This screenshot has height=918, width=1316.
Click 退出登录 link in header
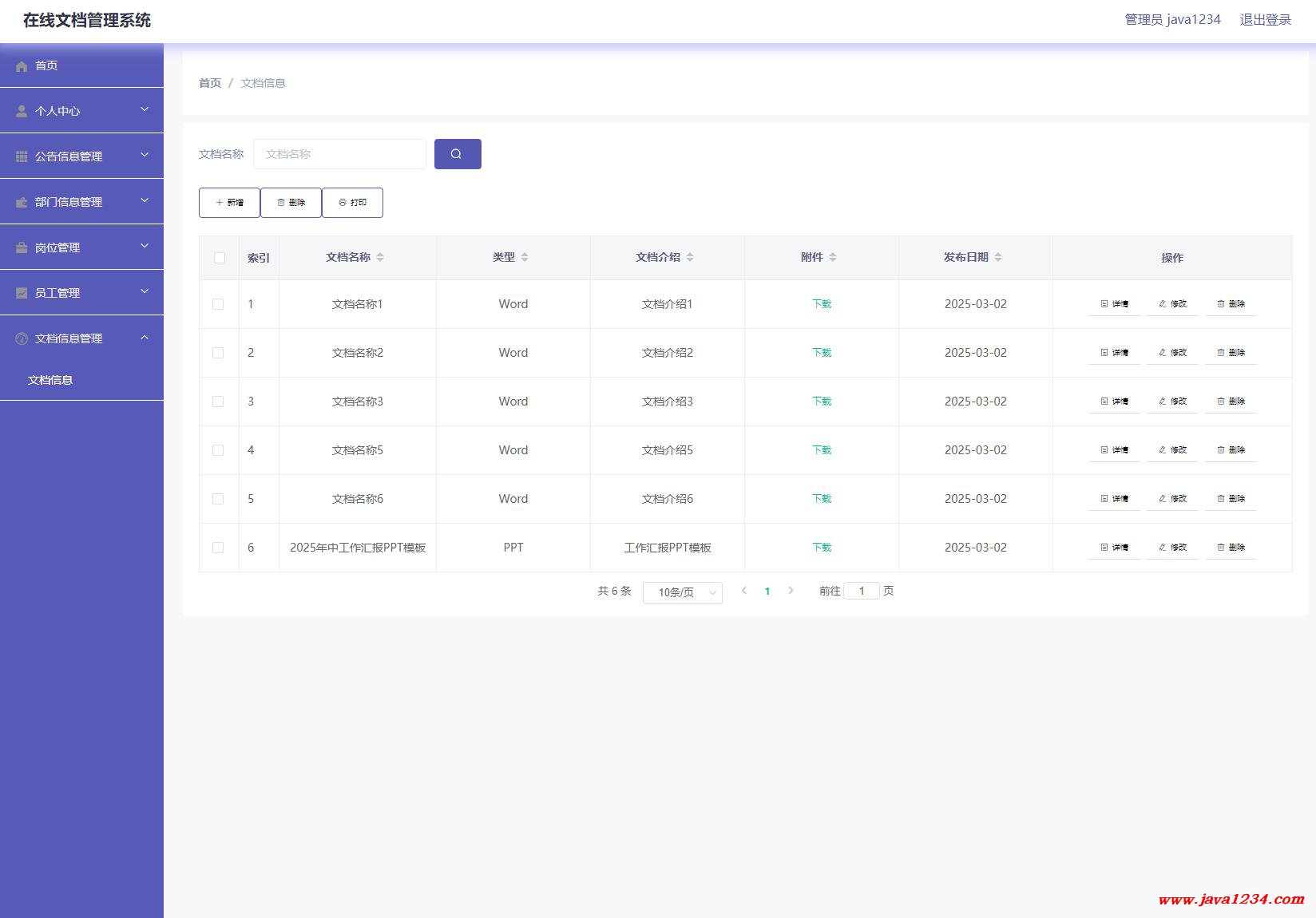point(1265,20)
